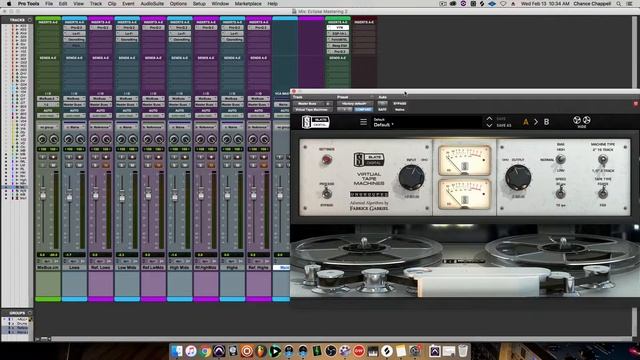Click the Lo-Fi insert on Low Mids track
Viewport: 640px width, 360px height.
(127, 33)
